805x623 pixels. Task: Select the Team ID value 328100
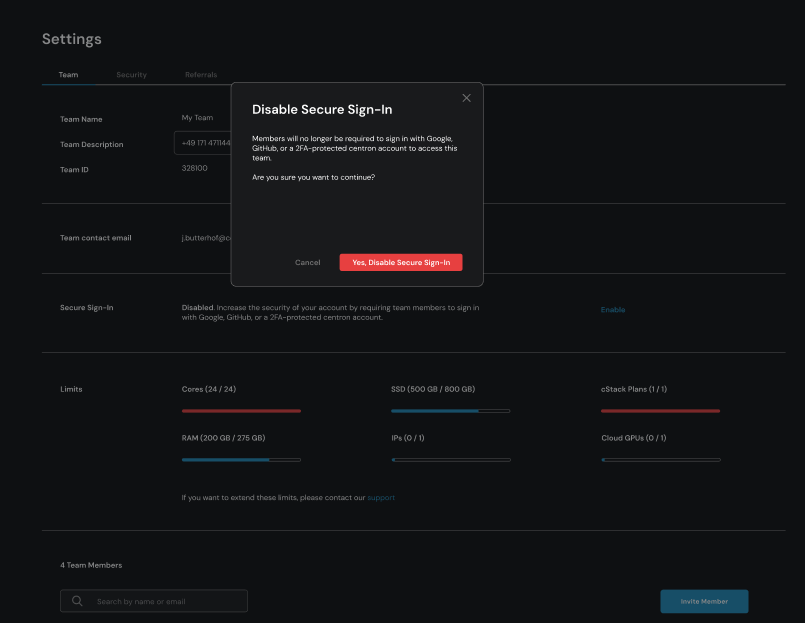pos(194,169)
